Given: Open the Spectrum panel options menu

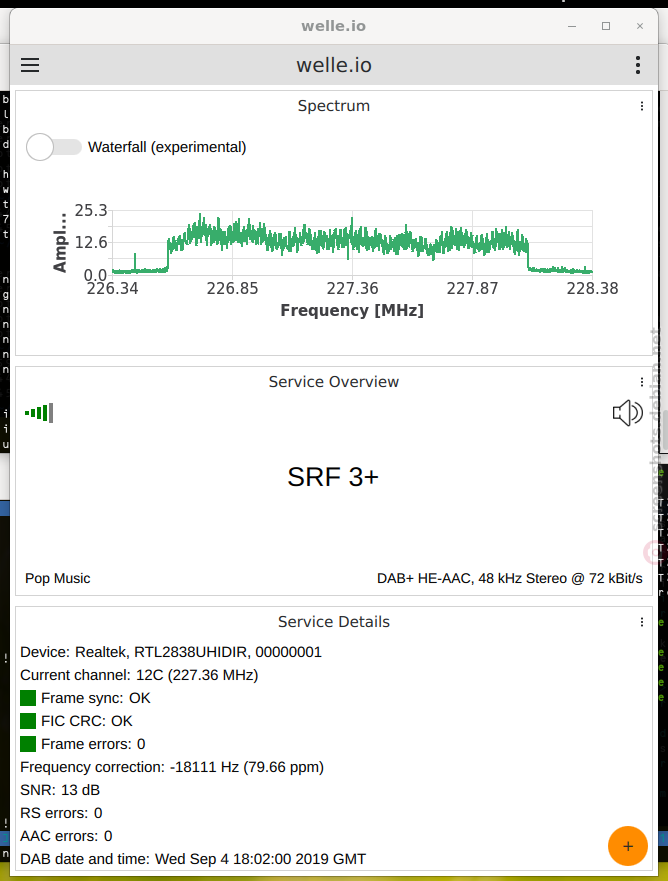Looking at the screenshot, I should [642, 106].
